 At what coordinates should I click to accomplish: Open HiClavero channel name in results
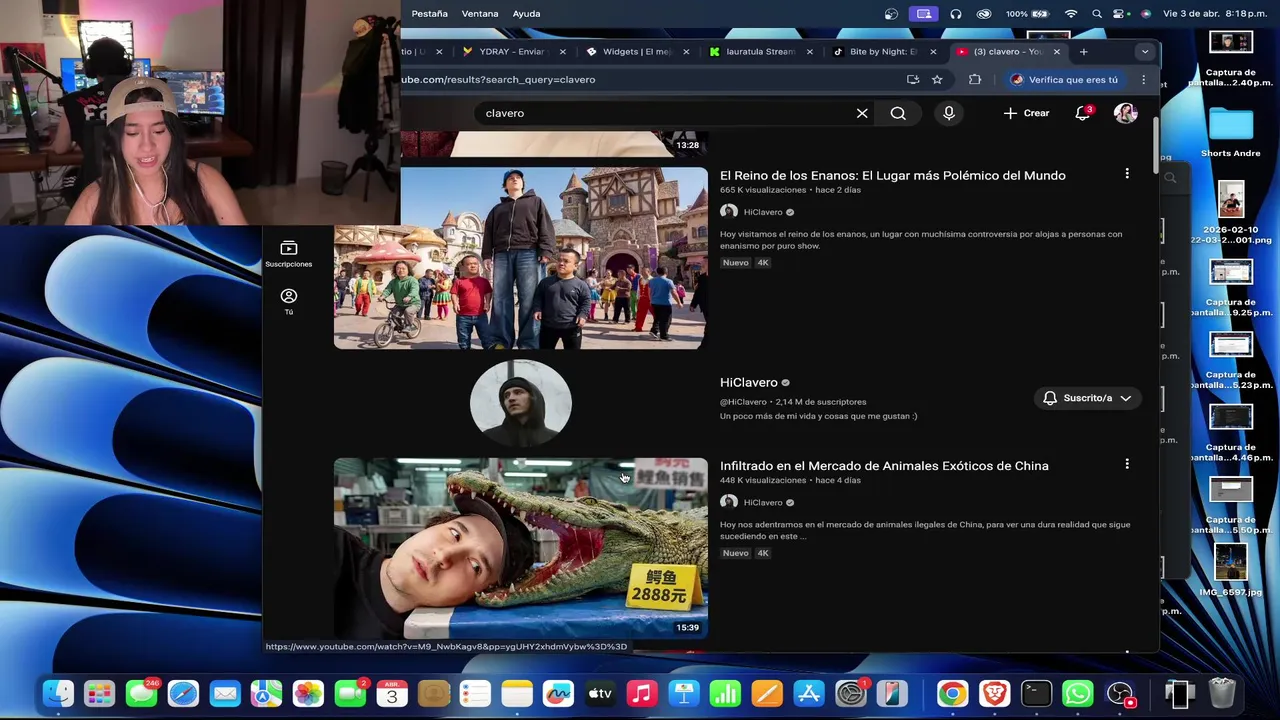coord(748,383)
